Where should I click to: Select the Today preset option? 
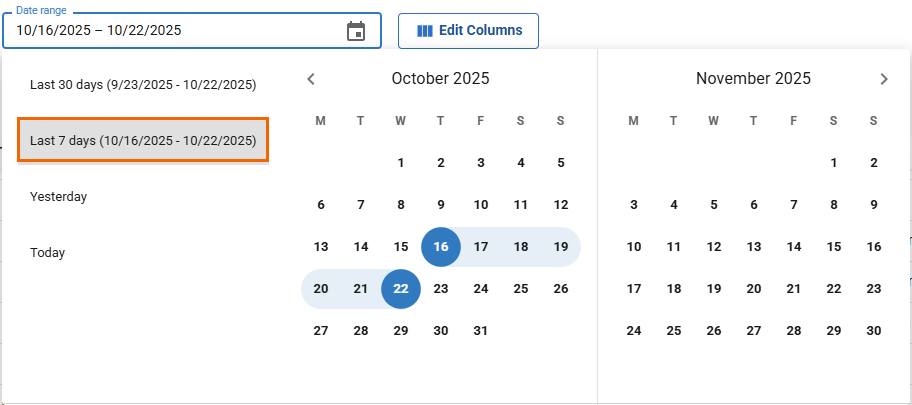click(x=48, y=253)
